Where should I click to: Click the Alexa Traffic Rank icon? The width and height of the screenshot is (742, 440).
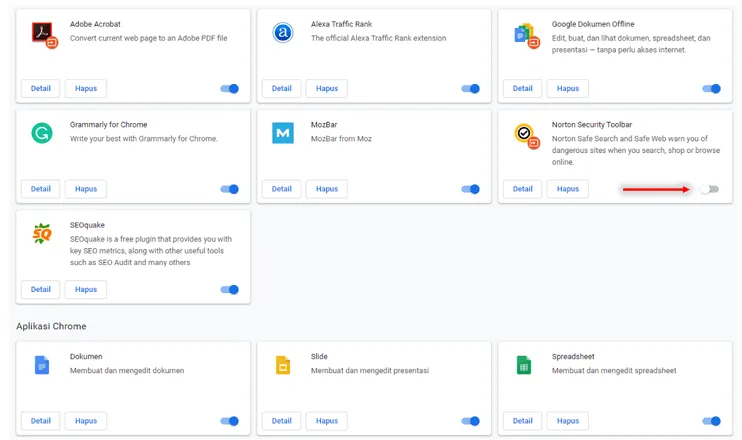pyautogui.click(x=283, y=33)
